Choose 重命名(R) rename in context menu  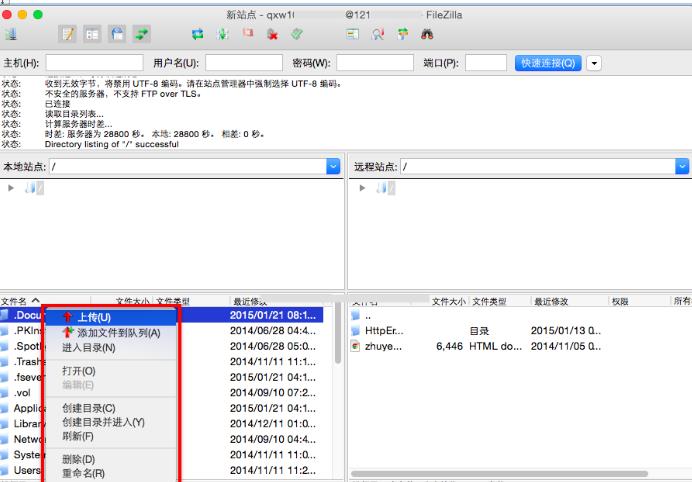111,473
